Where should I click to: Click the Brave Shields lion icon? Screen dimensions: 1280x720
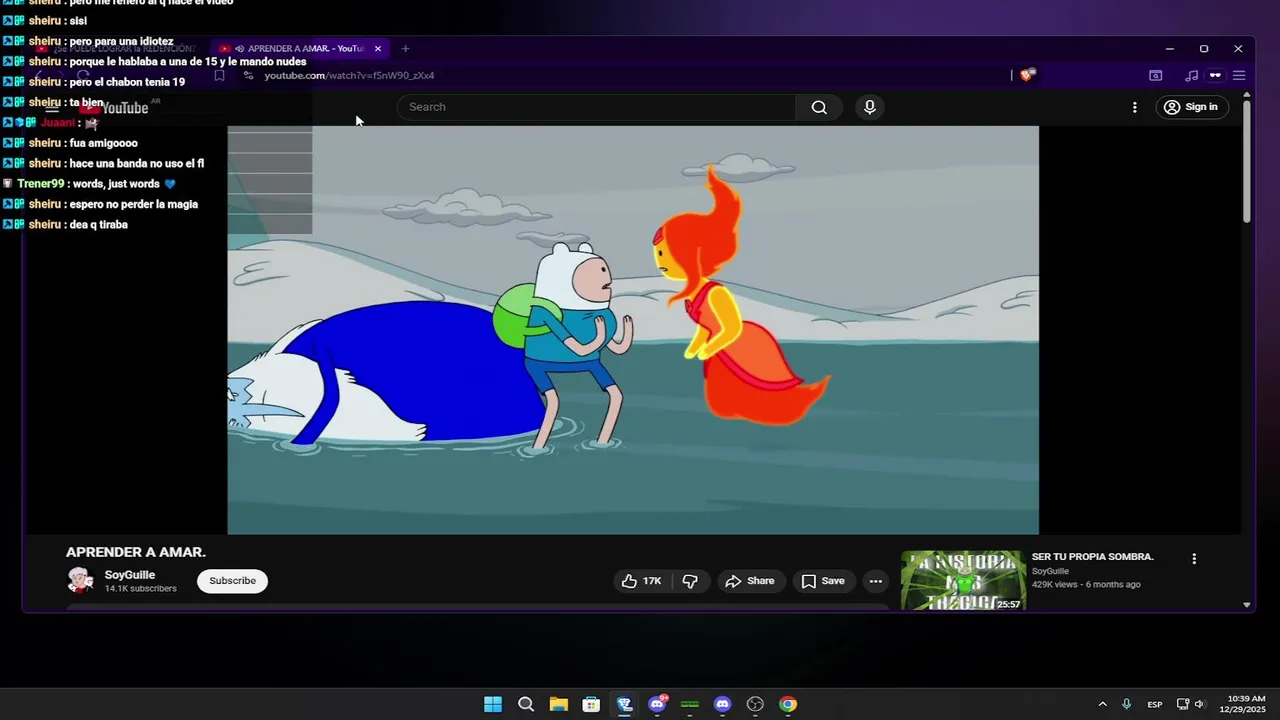[1027, 75]
